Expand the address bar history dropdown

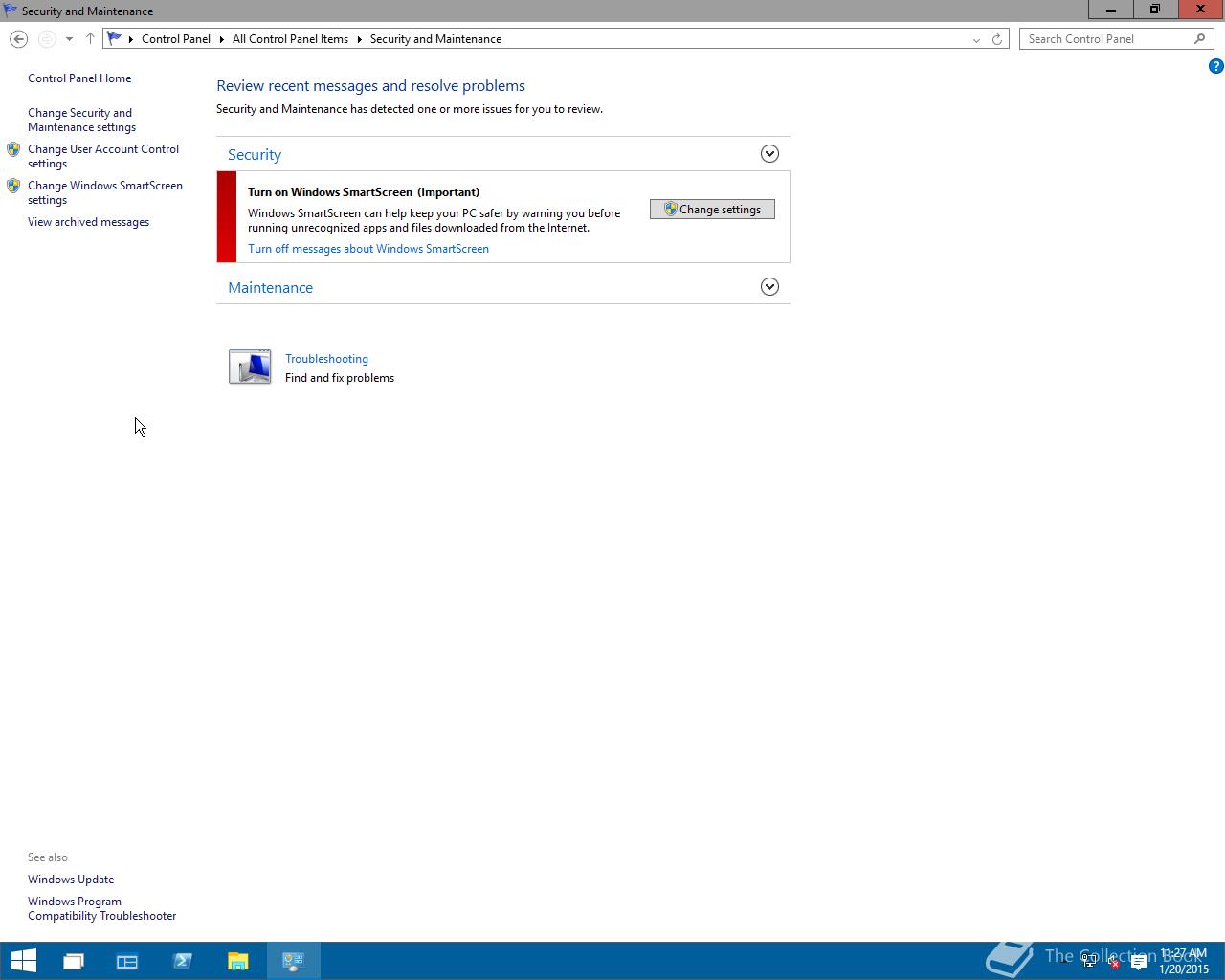click(976, 39)
